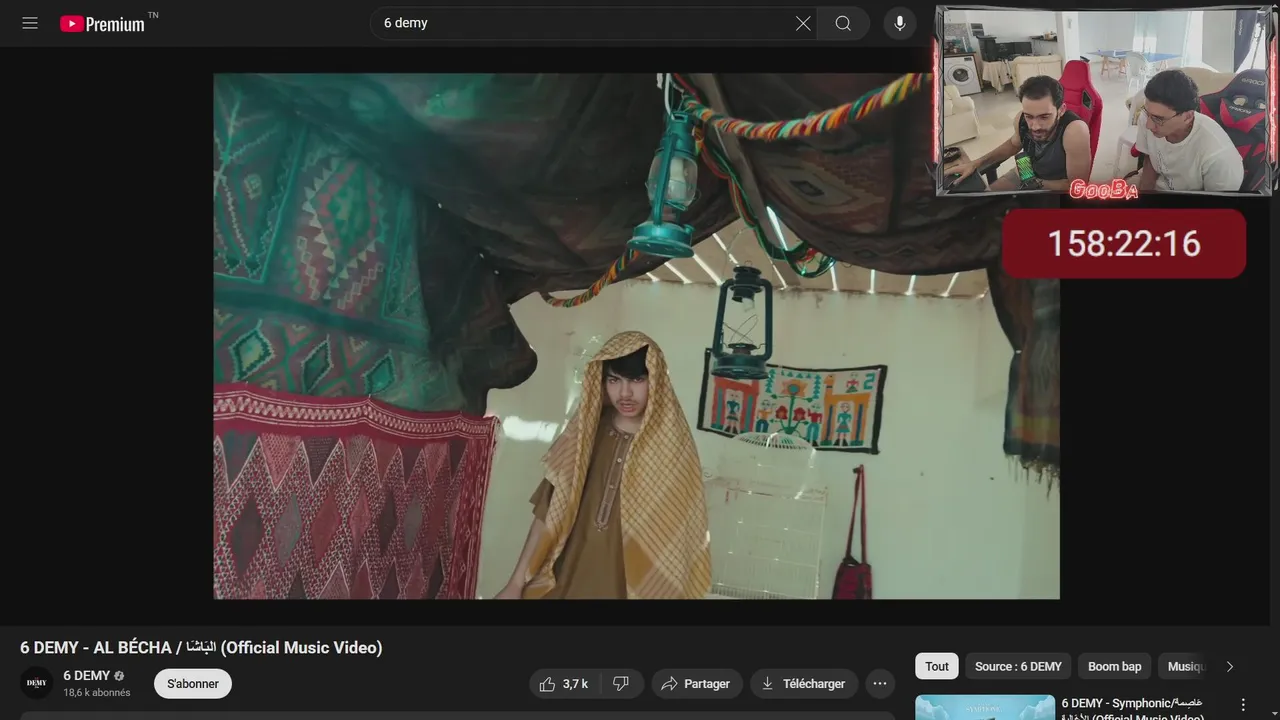This screenshot has height=720, width=1280.
Task: Click the video player to pause
Action: 636,336
